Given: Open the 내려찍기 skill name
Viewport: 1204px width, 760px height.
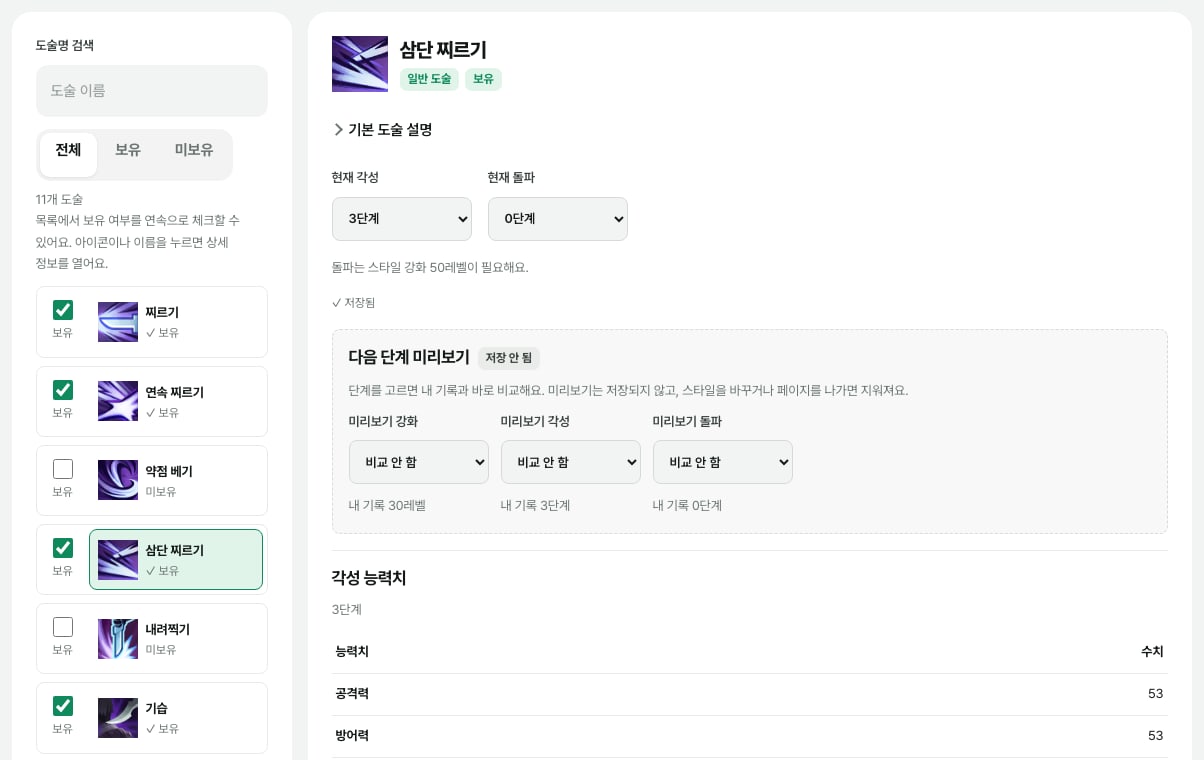Looking at the screenshot, I should point(167,629).
